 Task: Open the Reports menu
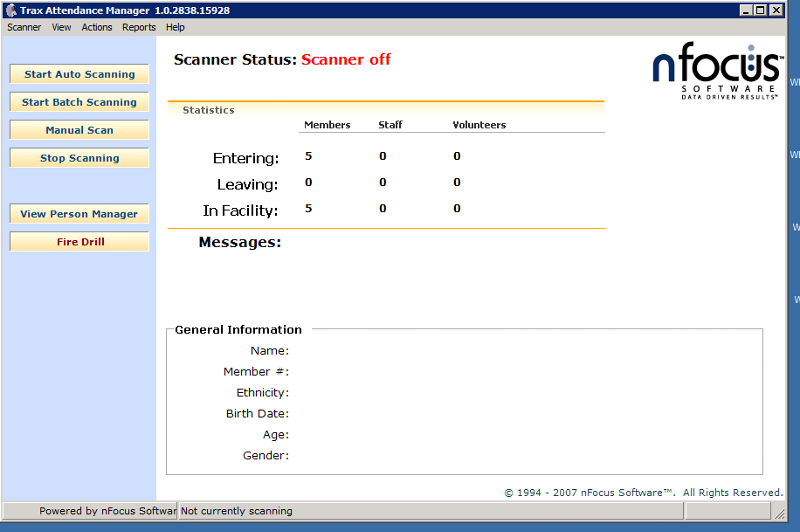click(139, 28)
